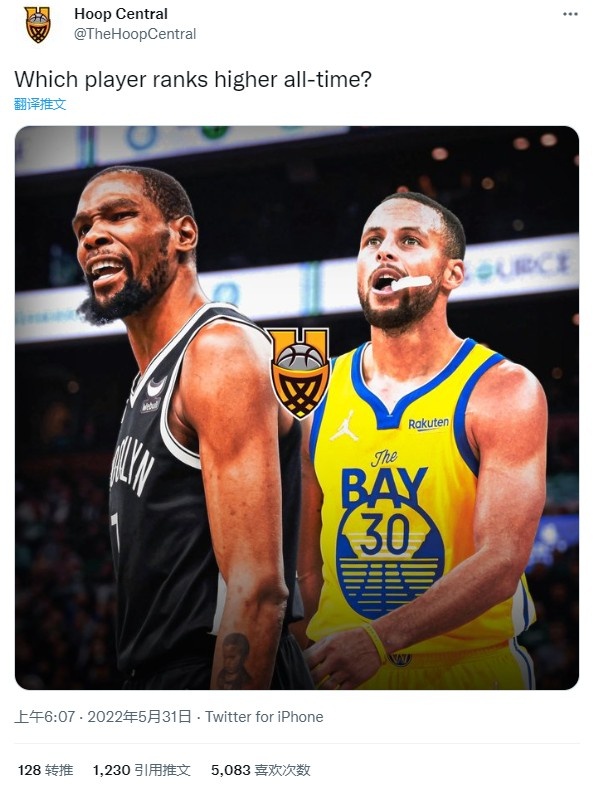
Task: Open the @TheHoopCentral handle link
Action: click(135, 34)
